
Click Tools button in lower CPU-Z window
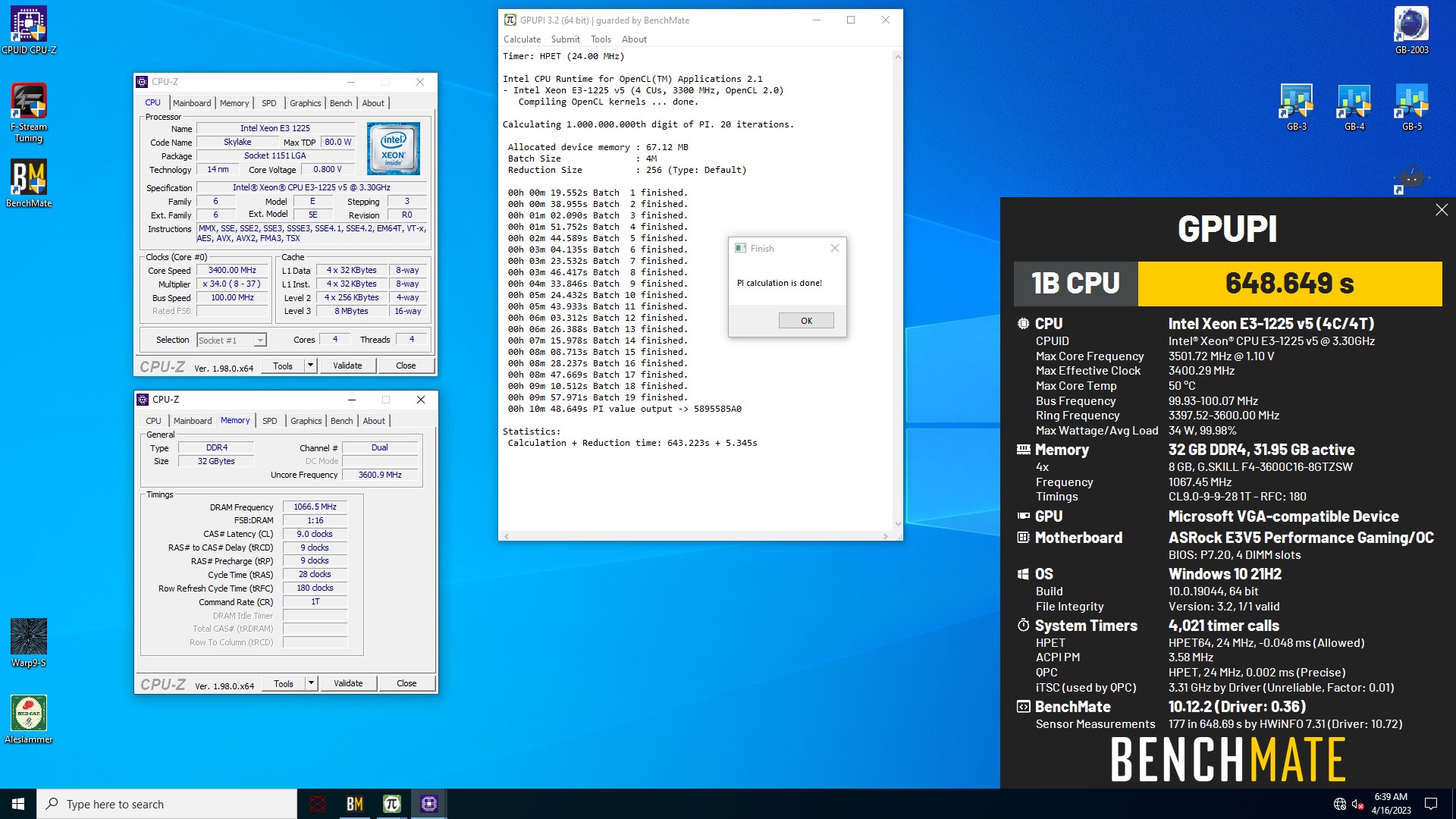pos(284,683)
